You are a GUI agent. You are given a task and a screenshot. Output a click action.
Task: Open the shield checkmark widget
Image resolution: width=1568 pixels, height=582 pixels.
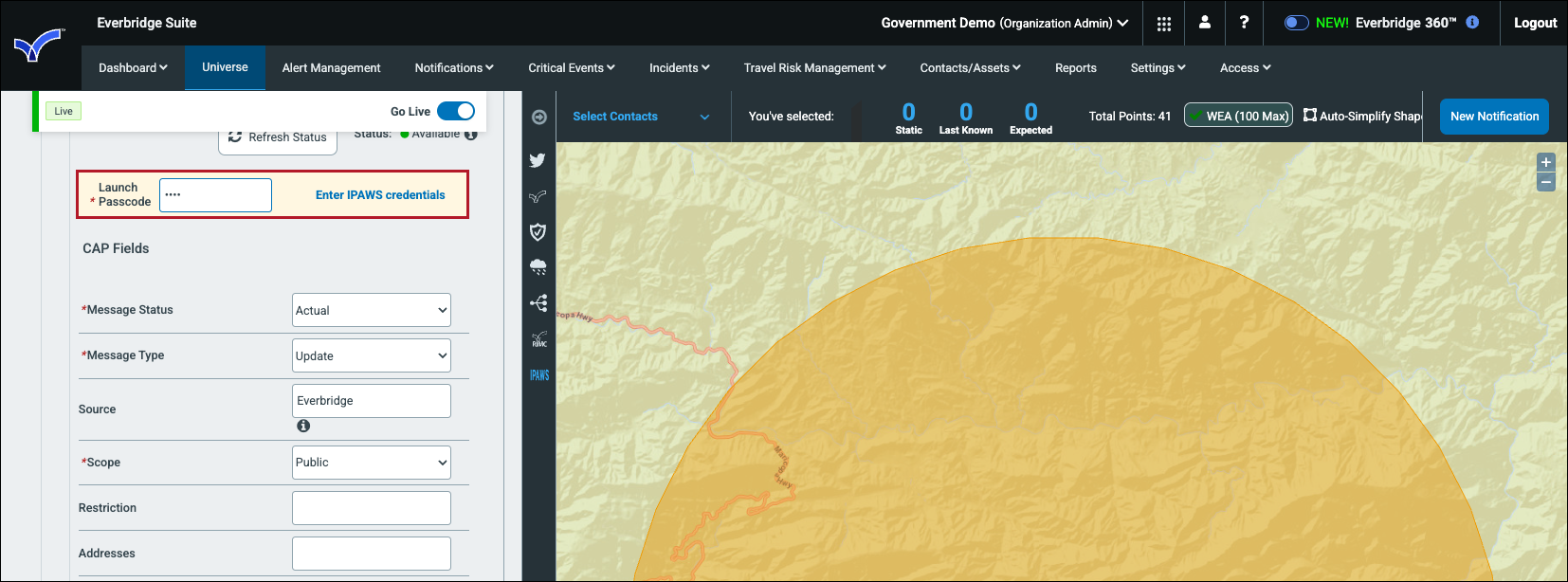(538, 232)
